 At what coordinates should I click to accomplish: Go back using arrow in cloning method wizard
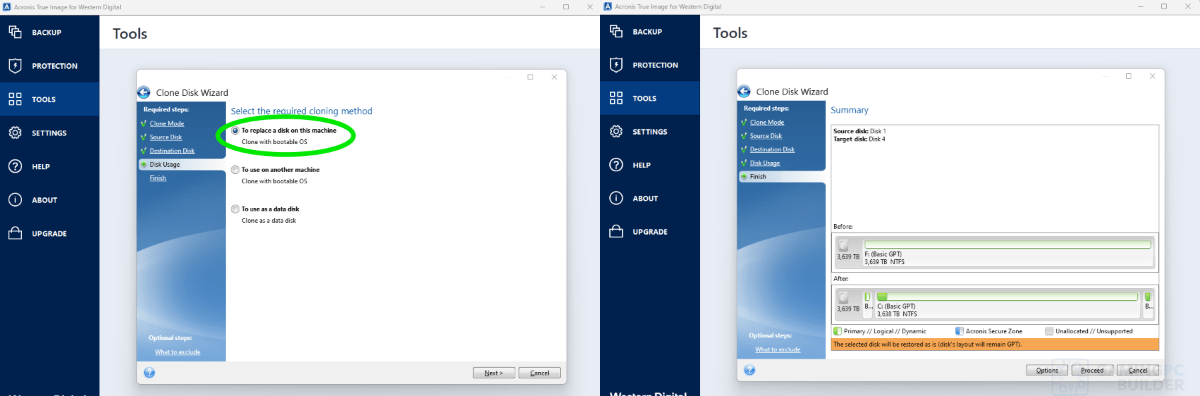(145, 92)
